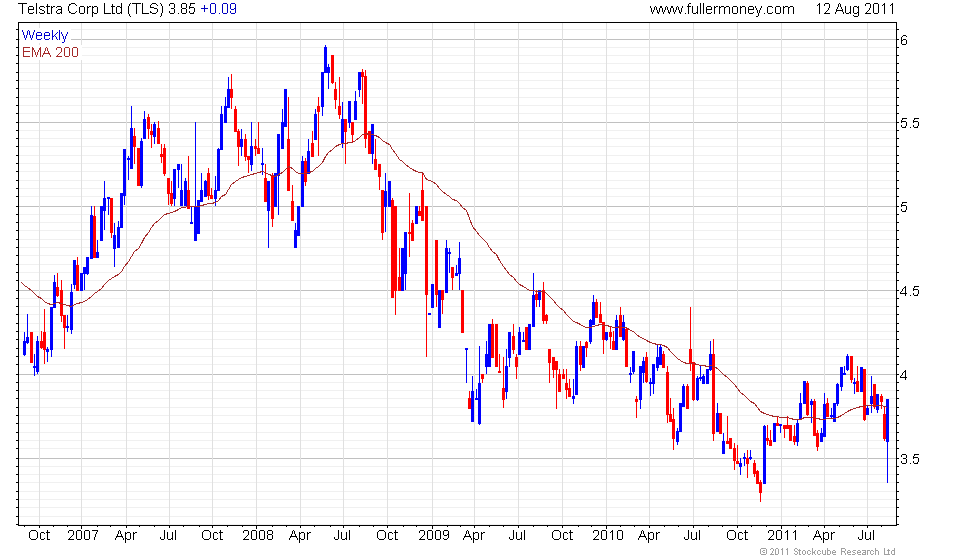Click the Weekly timeframe label
The width and height of the screenshot is (980, 560).
tap(44, 36)
